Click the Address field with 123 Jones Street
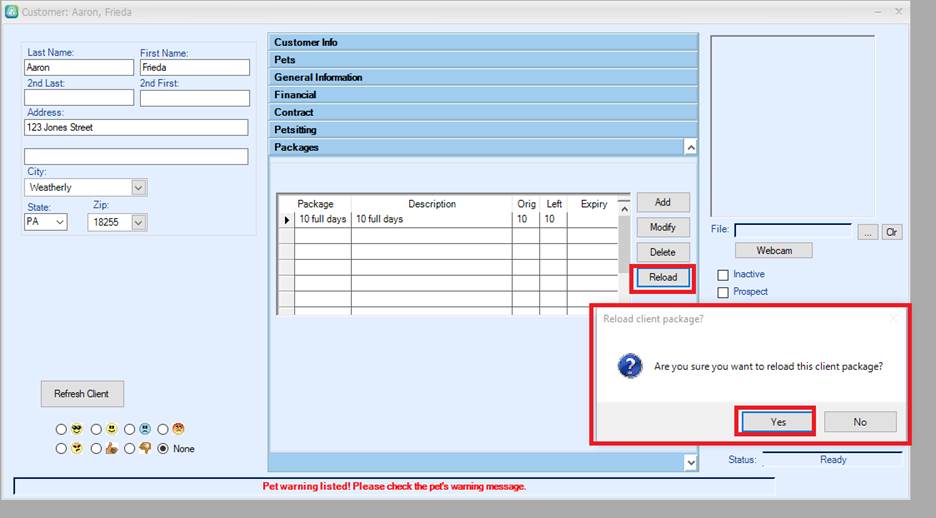The height and width of the screenshot is (518, 936). [x=136, y=127]
